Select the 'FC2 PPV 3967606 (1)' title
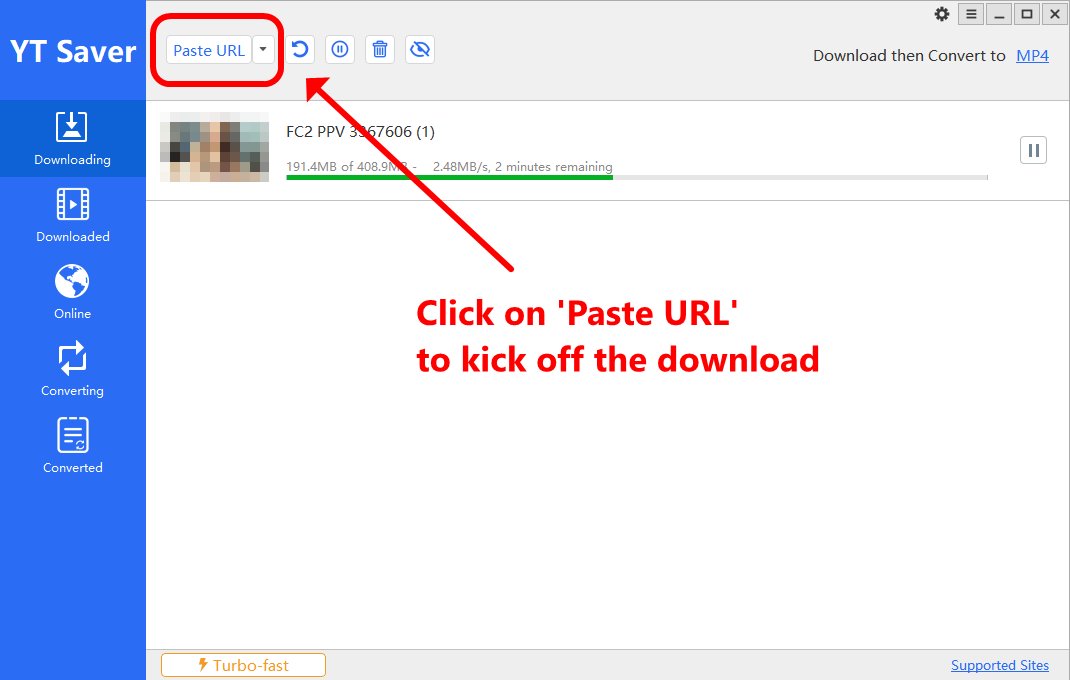The image size is (1070, 680). pyautogui.click(x=360, y=132)
